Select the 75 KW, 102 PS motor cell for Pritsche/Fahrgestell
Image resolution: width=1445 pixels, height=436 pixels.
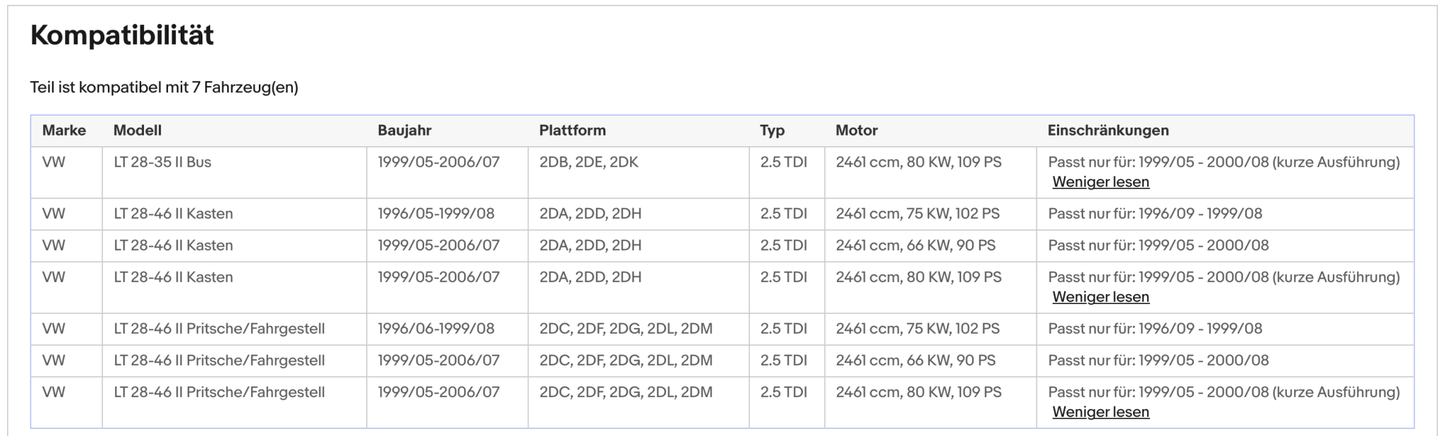point(918,329)
